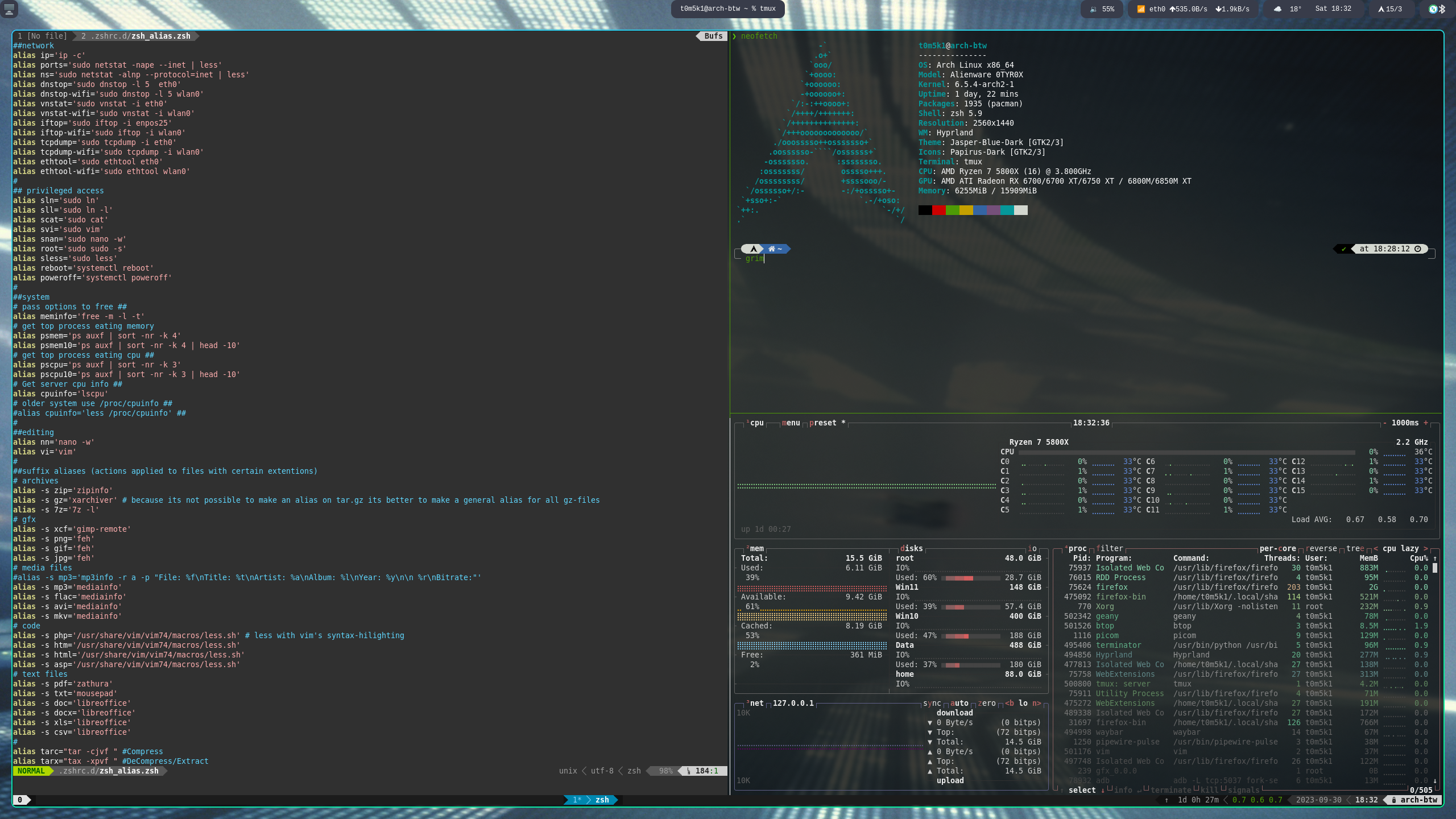
Task: Click the terminate button in the proc footer
Action: [1171, 790]
